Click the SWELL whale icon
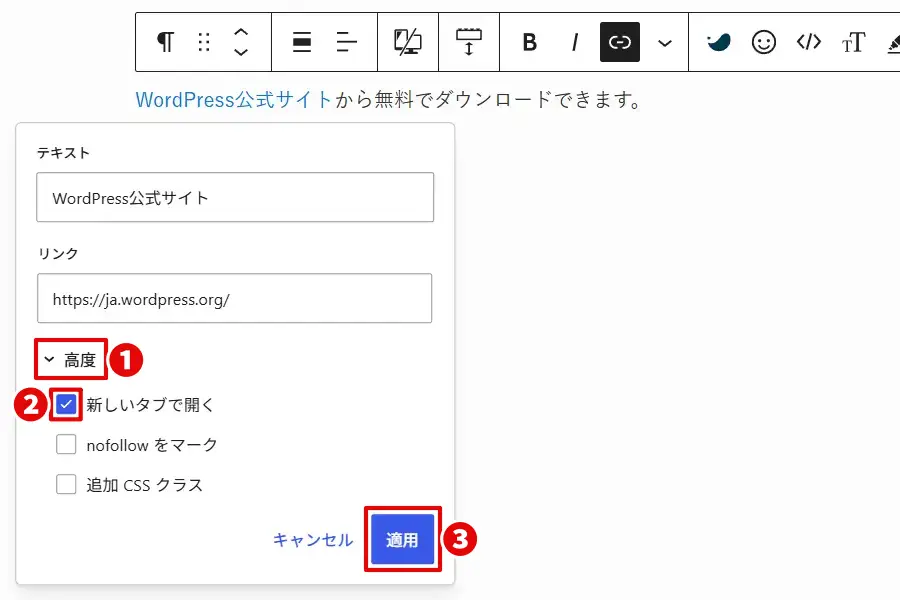 (x=719, y=42)
